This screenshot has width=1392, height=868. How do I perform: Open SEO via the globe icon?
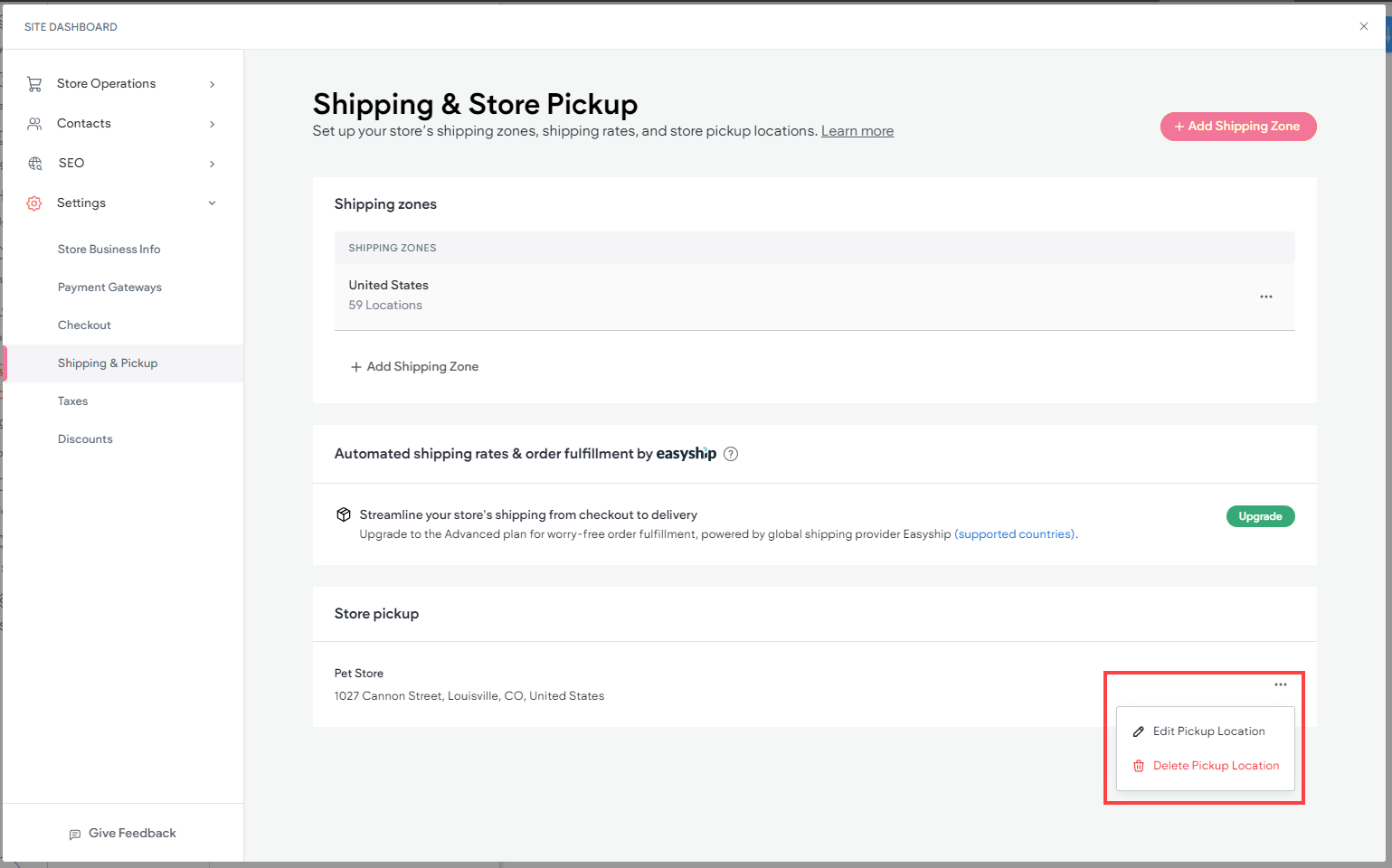[34, 163]
